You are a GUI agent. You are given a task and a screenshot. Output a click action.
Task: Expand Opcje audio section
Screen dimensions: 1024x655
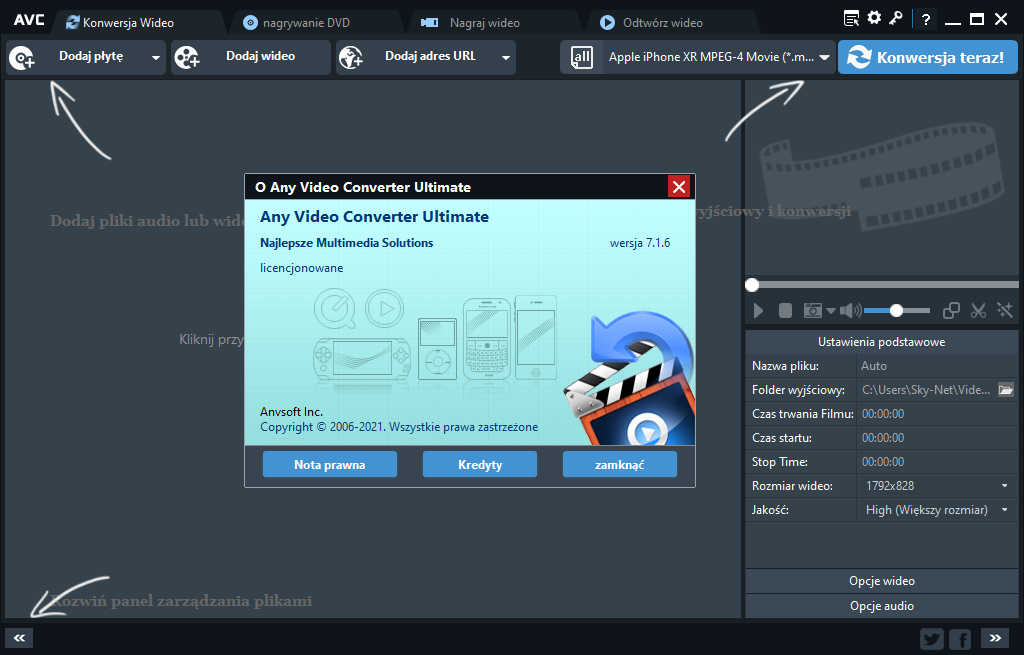(x=882, y=605)
